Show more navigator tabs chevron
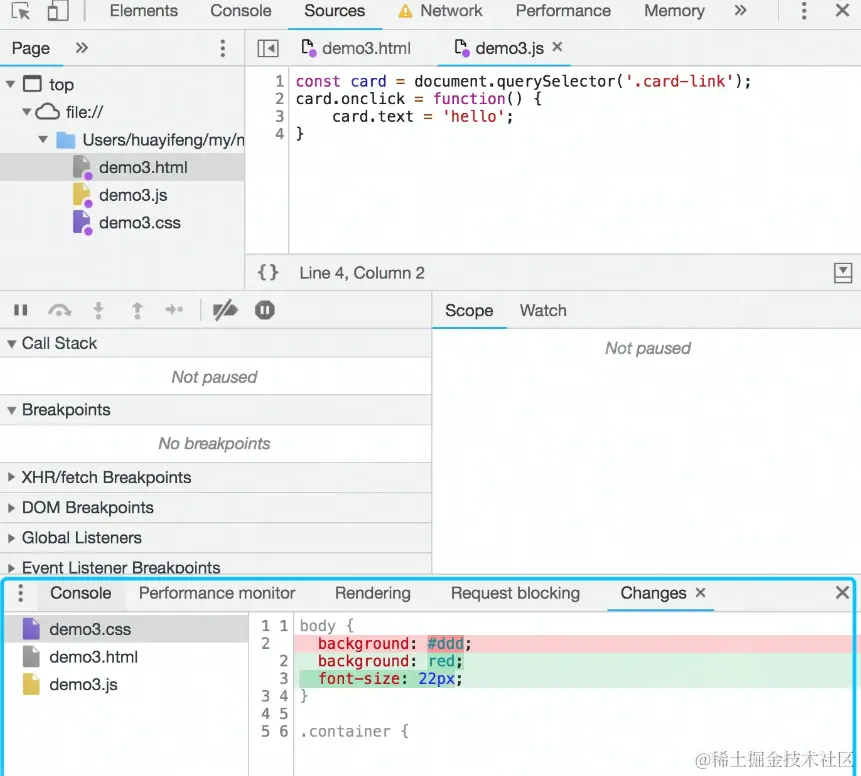This screenshot has height=776, width=861. 82,48
